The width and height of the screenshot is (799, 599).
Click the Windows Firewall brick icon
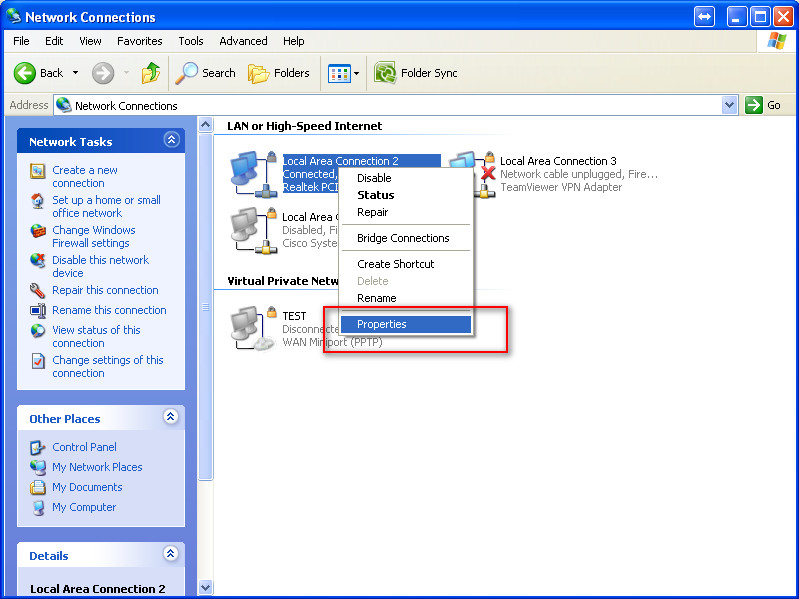(38, 231)
